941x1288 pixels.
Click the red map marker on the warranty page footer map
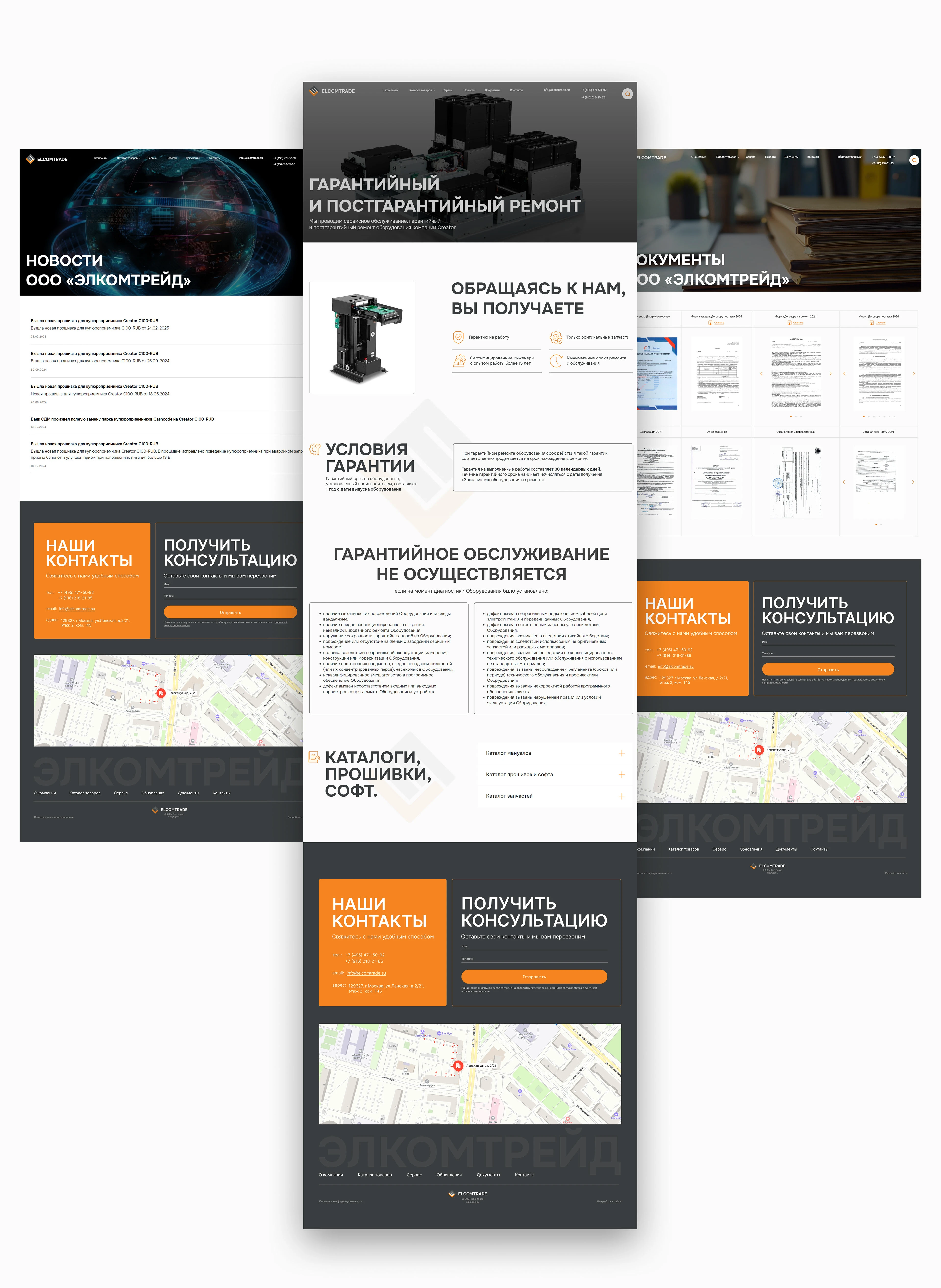458,1065
